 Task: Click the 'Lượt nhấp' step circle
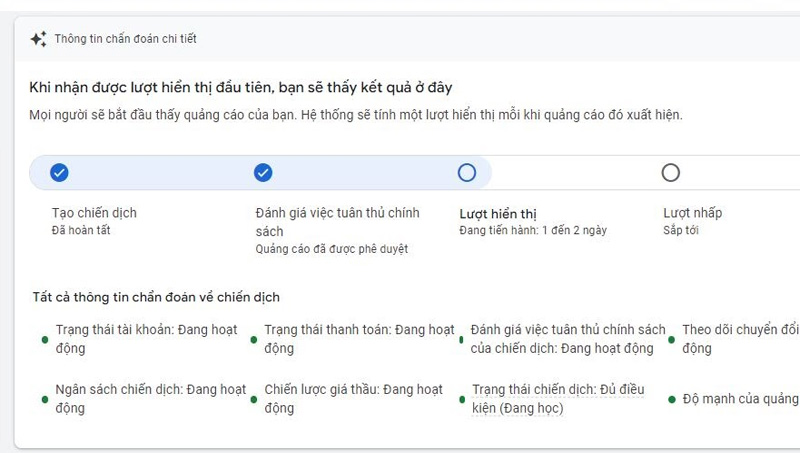[x=671, y=173]
